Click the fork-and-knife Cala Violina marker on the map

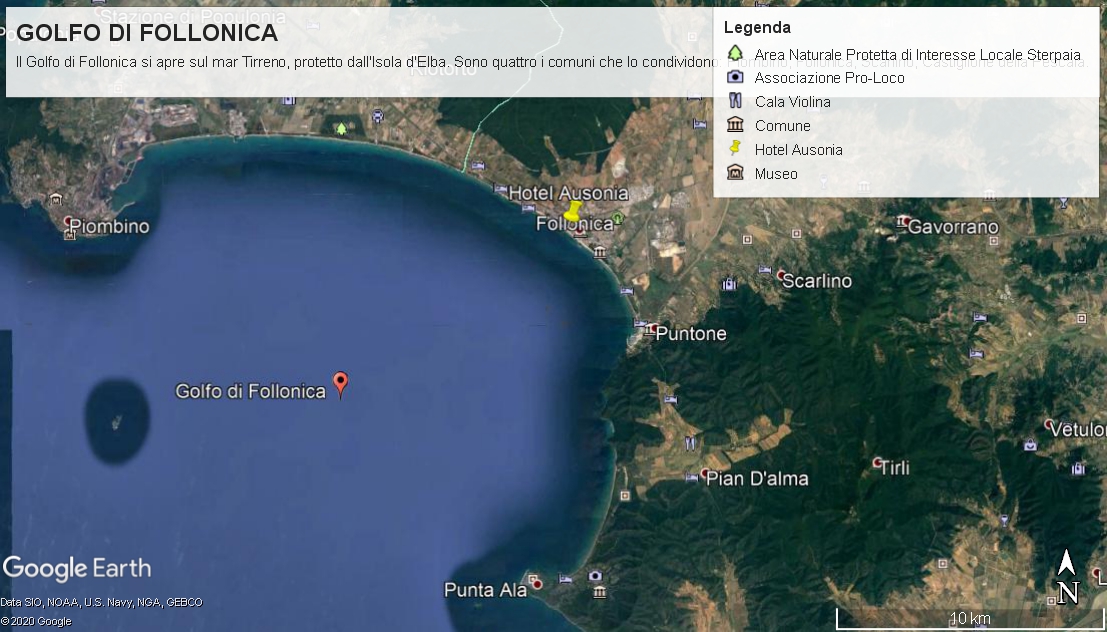pos(690,443)
